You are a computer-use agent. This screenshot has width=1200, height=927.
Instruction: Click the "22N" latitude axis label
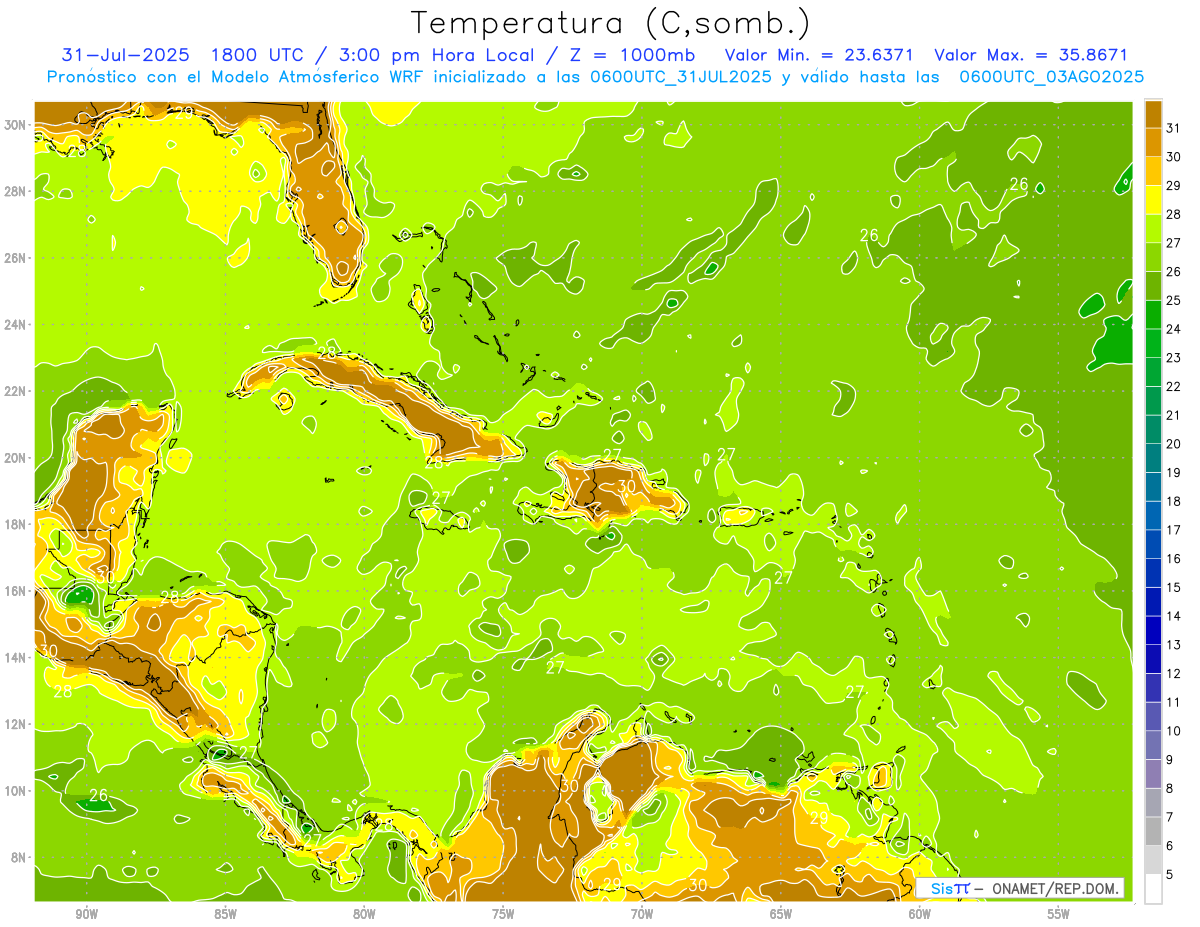[x=16, y=391]
